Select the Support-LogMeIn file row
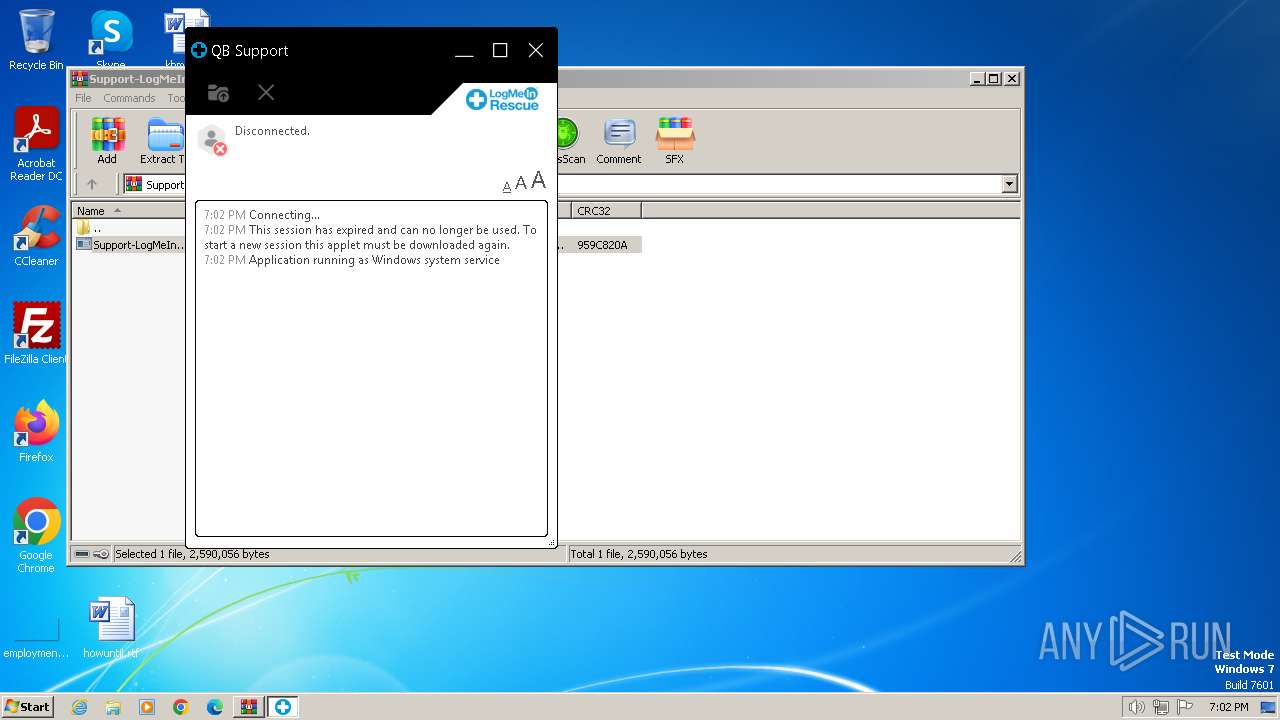This screenshot has height=720, width=1280. [130, 245]
